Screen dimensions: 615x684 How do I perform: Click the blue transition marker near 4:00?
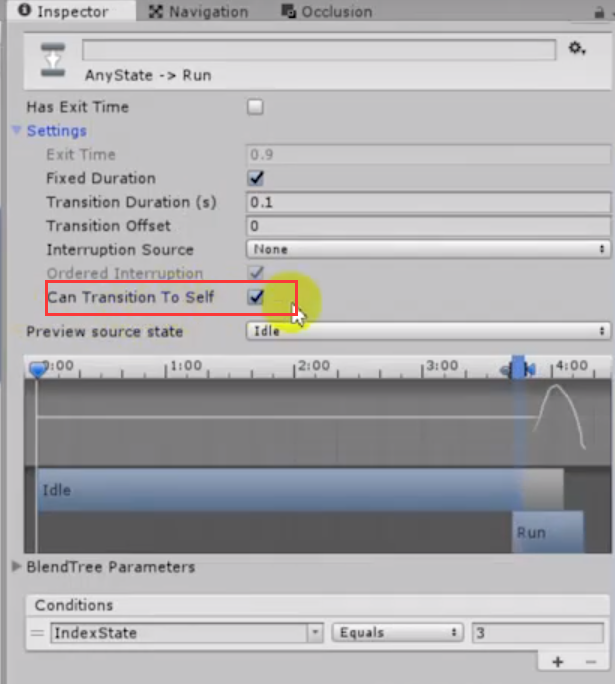click(518, 368)
